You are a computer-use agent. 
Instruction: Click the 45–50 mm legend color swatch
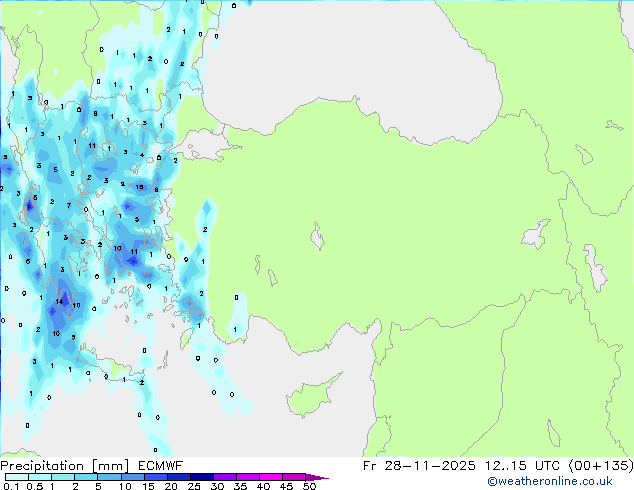pyautogui.click(x=294, y=477)
